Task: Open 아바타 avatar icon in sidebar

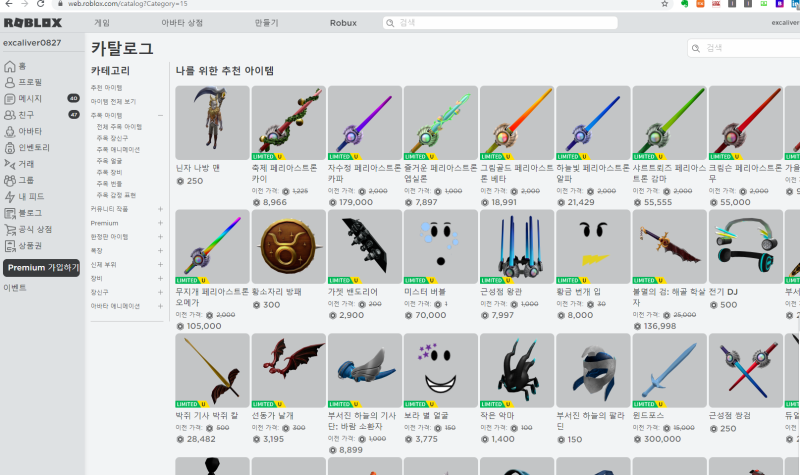Action: tap(10, 131)
